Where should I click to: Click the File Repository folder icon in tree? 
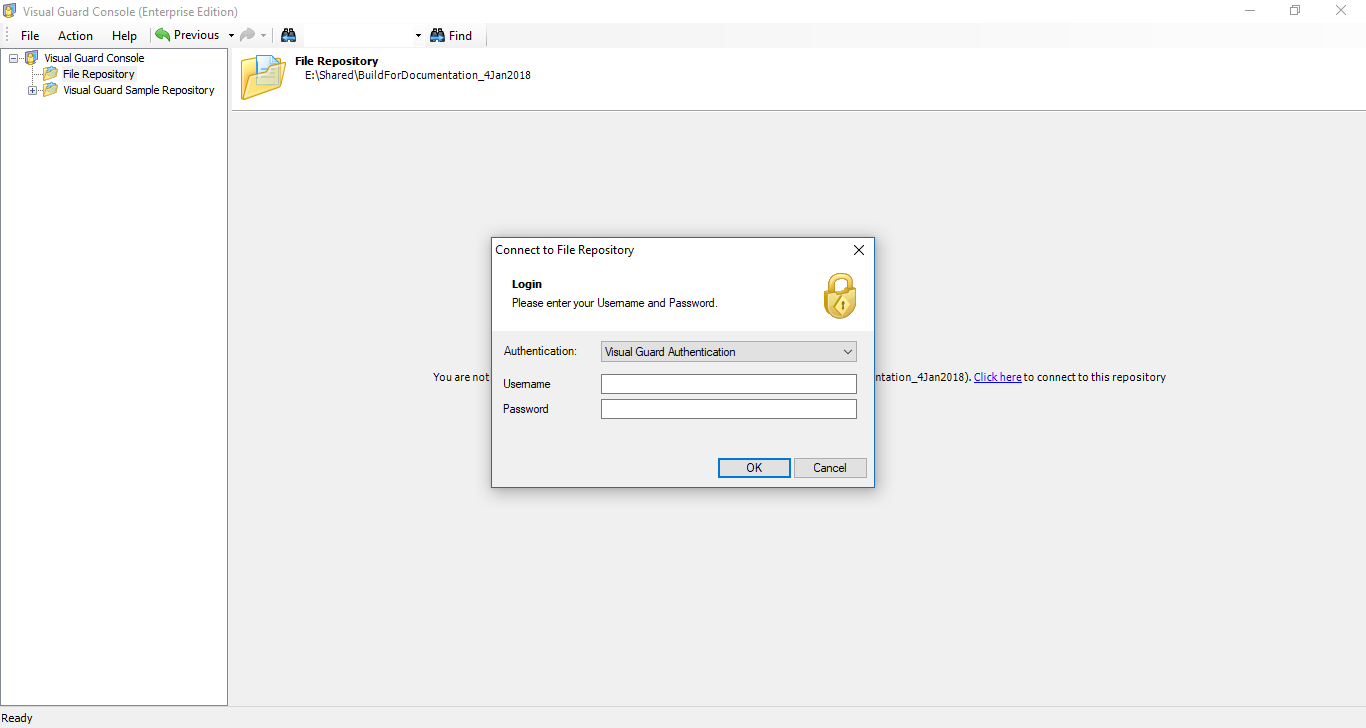click(x=51, y=73)
